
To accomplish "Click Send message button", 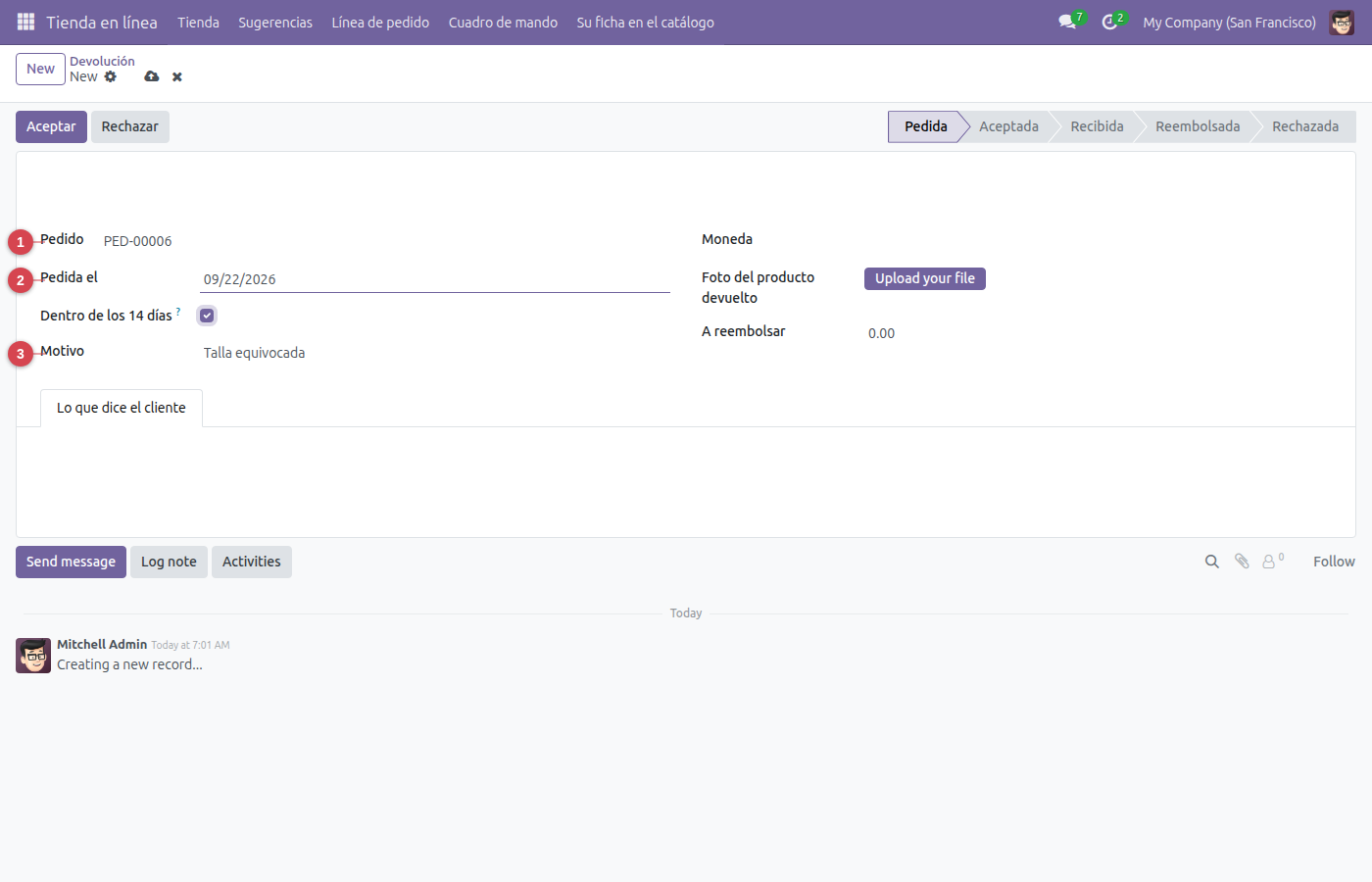I will coord(71,562).
